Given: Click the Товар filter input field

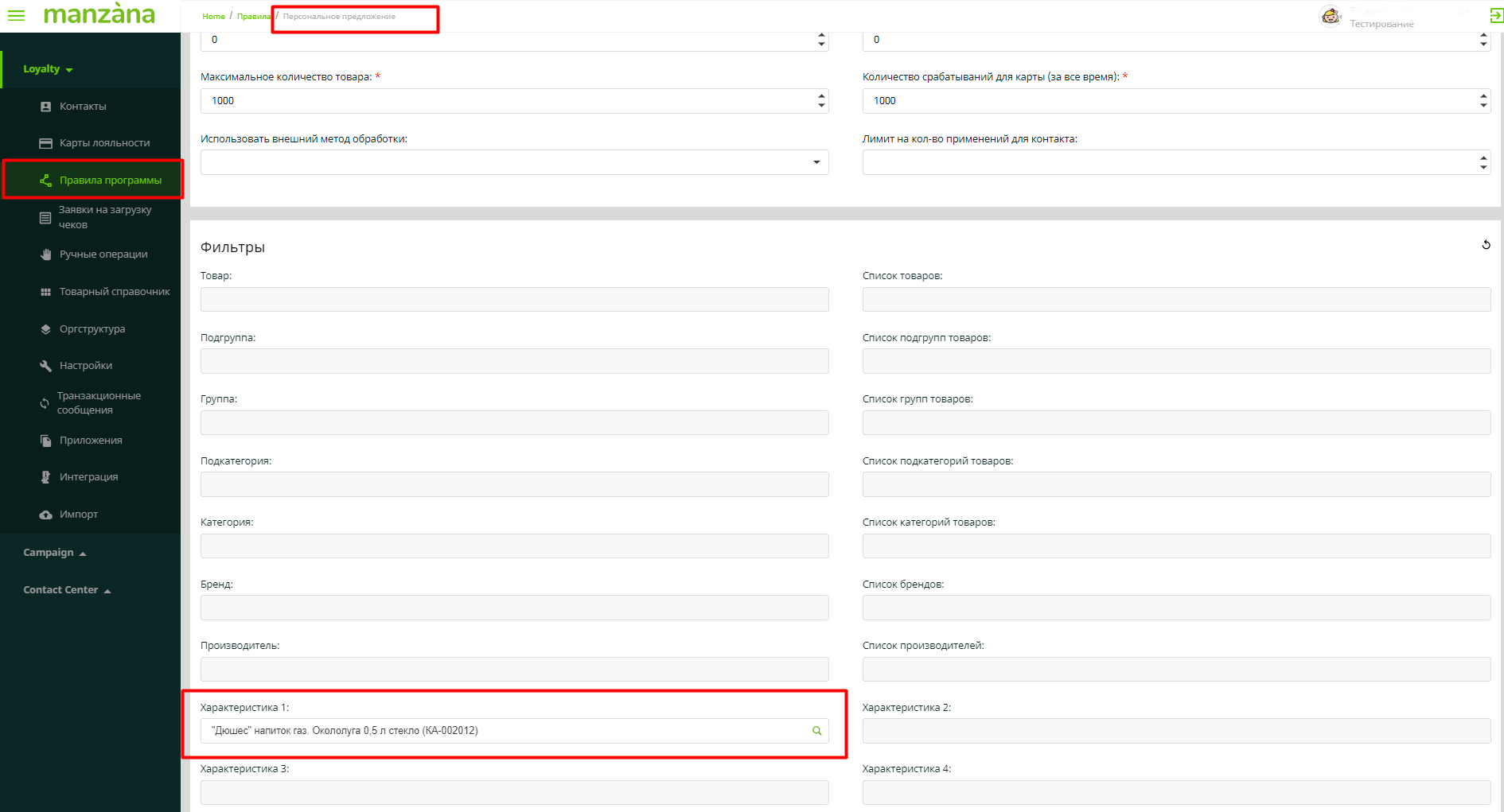Looking at the screenshot, I should tap(514, 300).
